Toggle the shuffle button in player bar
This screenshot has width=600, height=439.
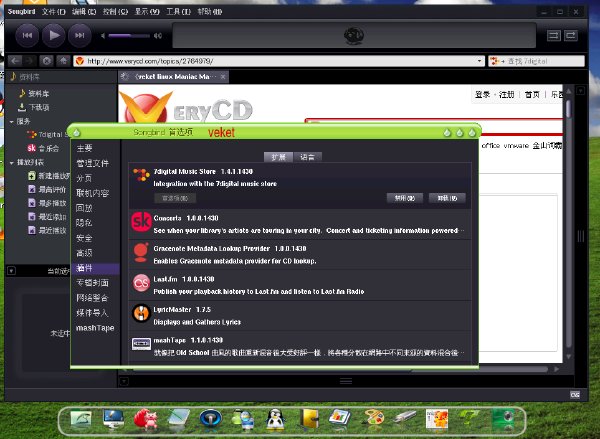pyautogui.click(x=553, y=36)
